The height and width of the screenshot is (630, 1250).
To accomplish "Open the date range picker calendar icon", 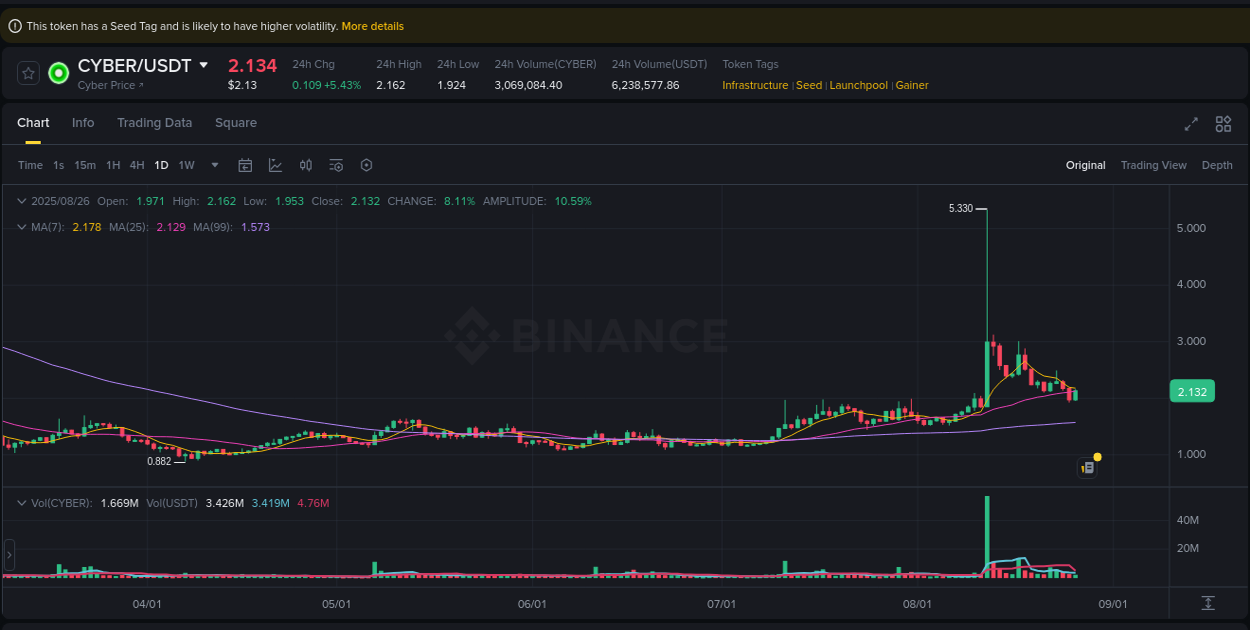I will pyautogui.click(x=245, y=165).
